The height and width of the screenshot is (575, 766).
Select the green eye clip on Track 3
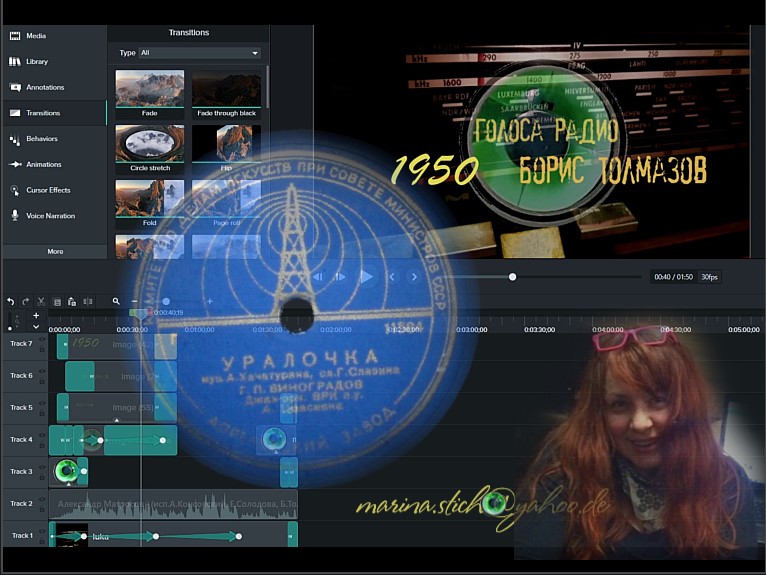click(68, 472)
